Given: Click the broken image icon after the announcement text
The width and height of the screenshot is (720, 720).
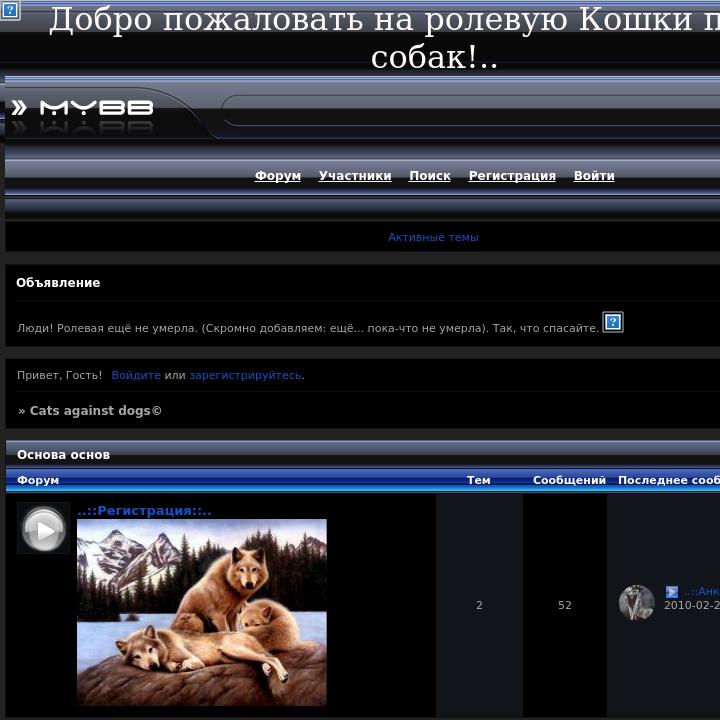Looking at the screenshot, I should (x=613, y=322).
